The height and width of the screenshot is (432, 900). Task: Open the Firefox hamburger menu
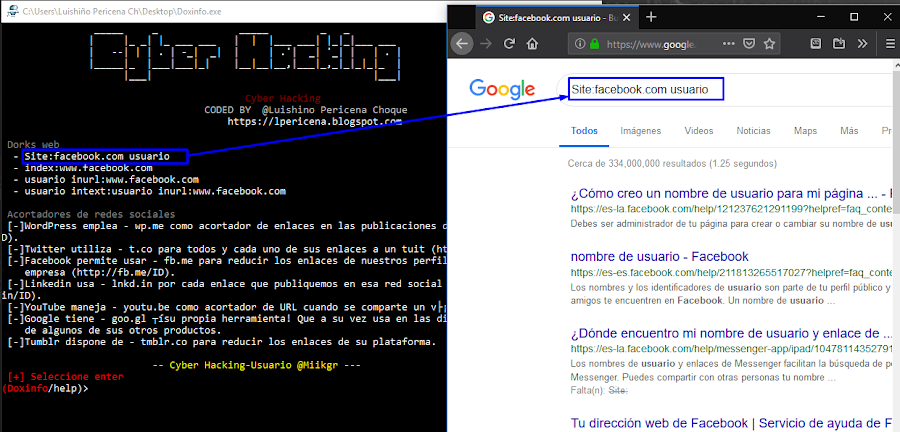[x=890, y=44]
